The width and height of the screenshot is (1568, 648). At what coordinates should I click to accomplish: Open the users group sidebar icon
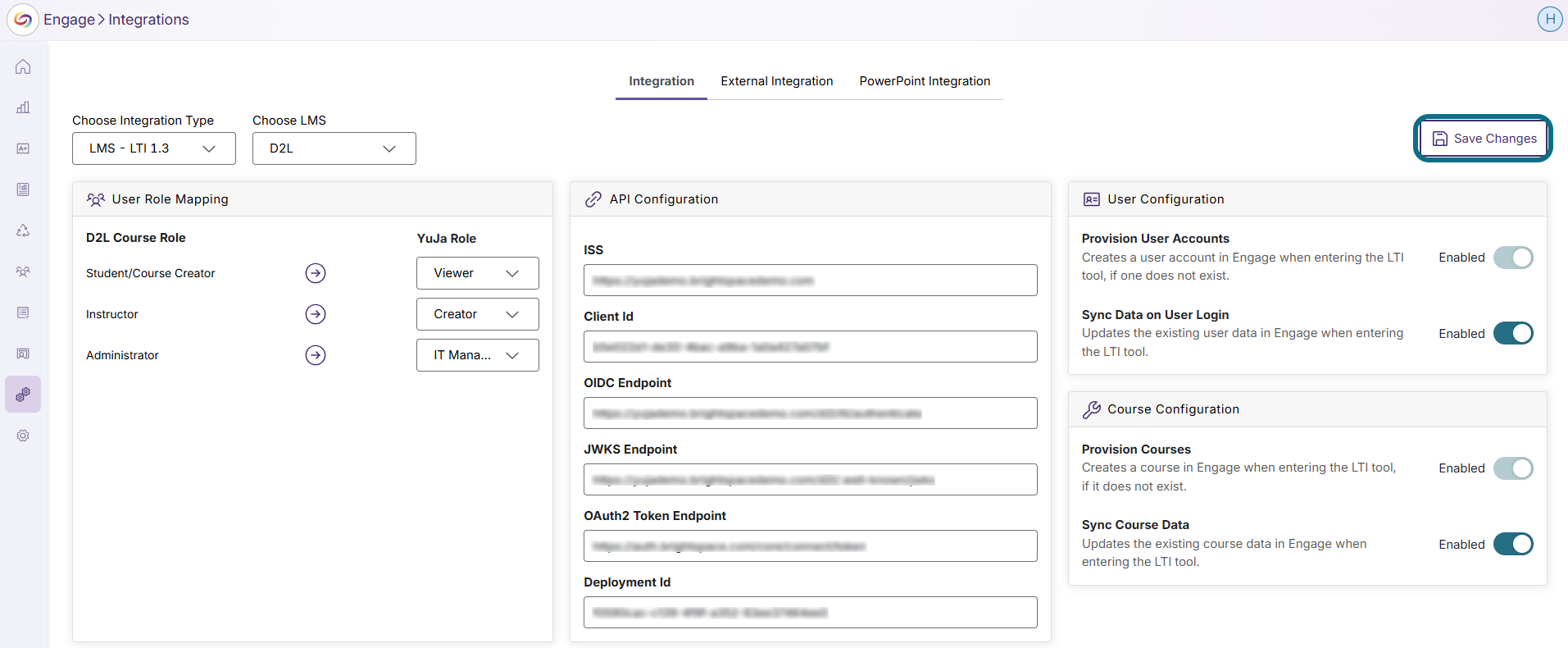23,272
